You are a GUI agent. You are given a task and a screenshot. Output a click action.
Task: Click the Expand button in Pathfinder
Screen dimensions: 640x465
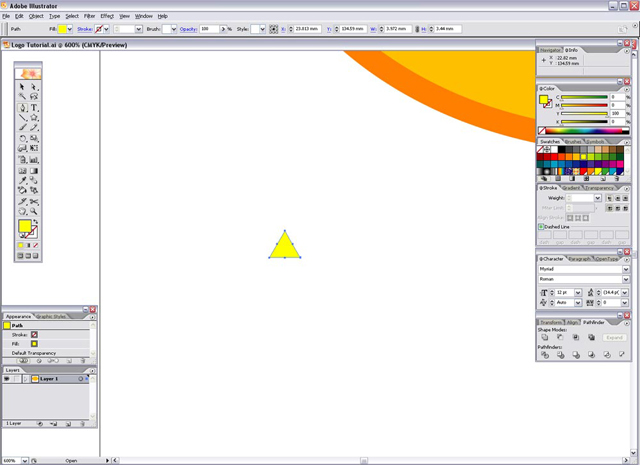[x=614, y=338]
